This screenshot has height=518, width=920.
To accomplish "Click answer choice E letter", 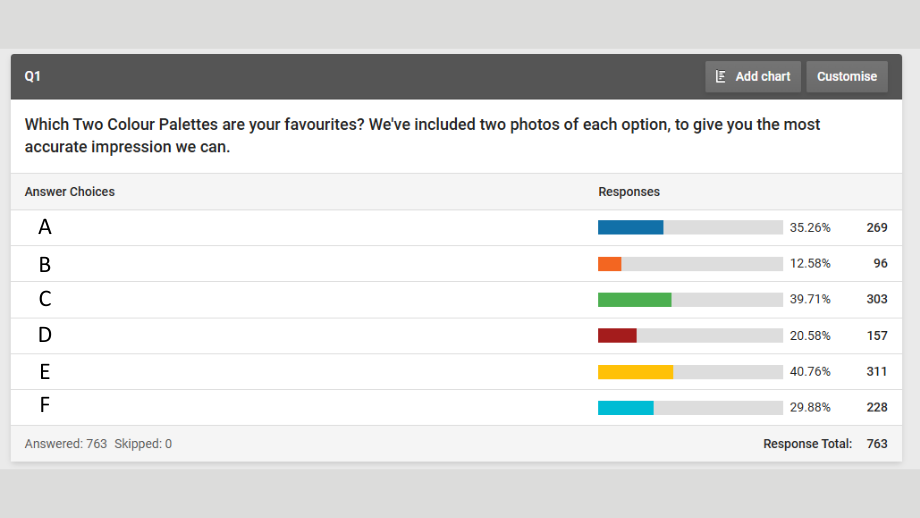I will [x=45, y=372].
